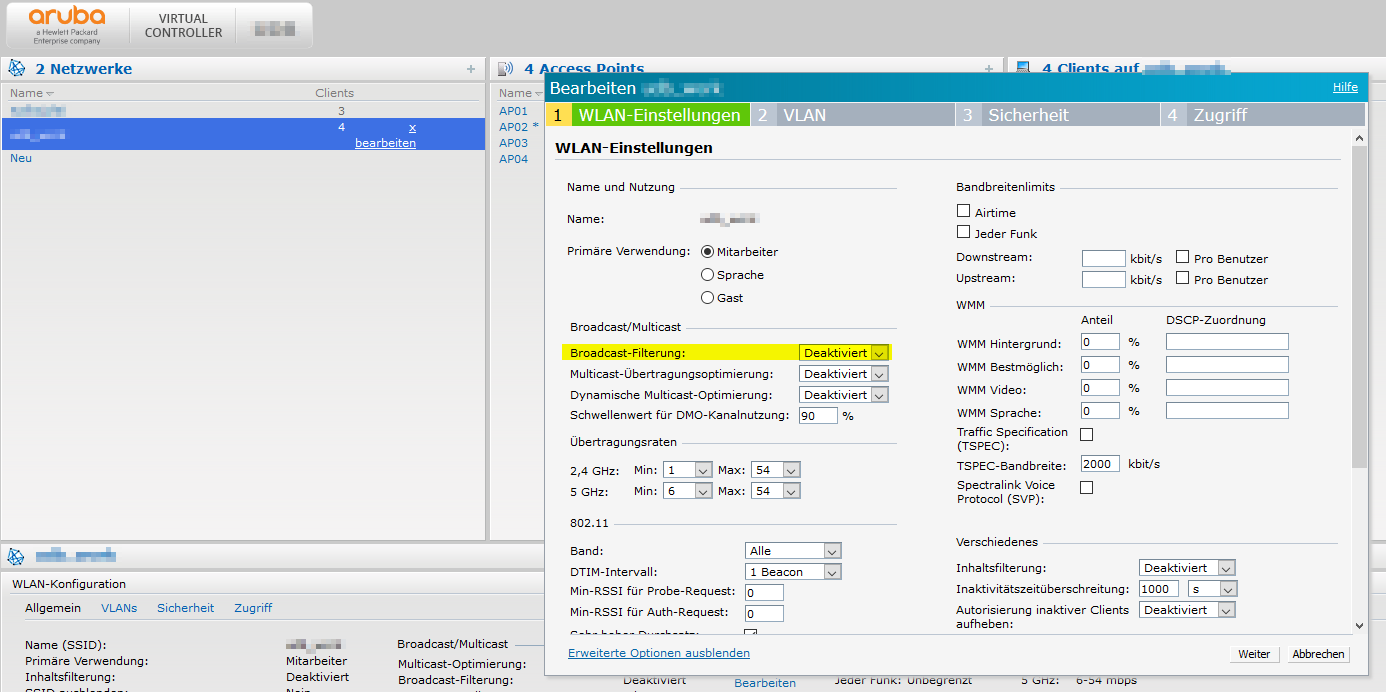Open the Sicherheit wizard step
1386x692 pixels.
coord(1057,115)
